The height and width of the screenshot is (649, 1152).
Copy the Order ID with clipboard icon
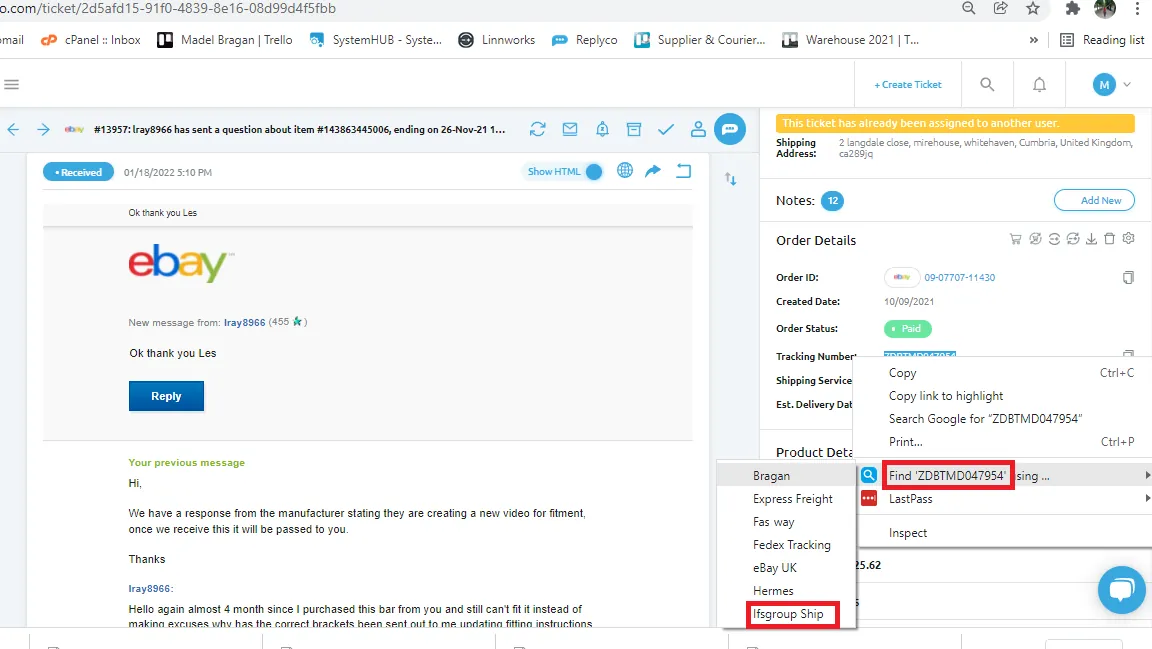point(1128,278)
